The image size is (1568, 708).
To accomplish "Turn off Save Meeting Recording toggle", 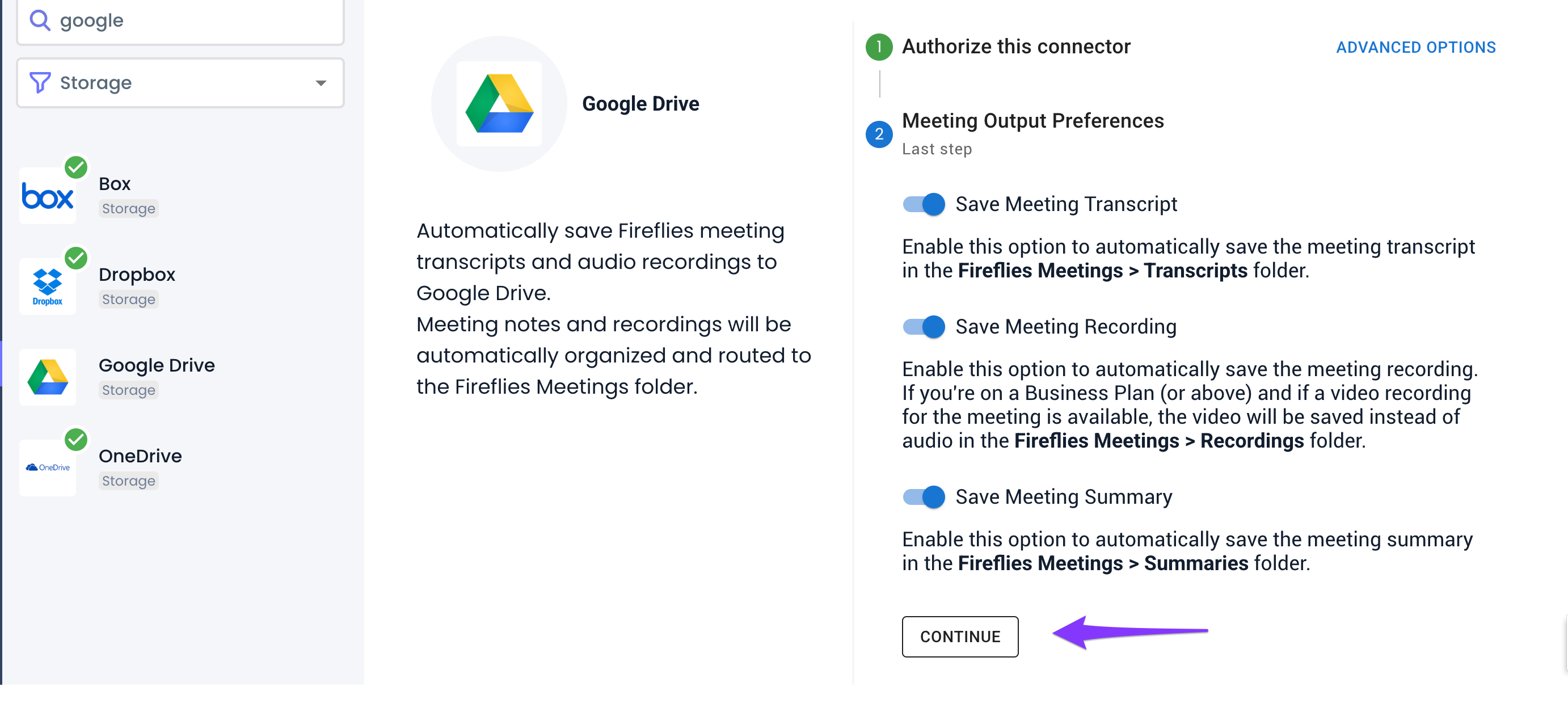I will point(924,327).
